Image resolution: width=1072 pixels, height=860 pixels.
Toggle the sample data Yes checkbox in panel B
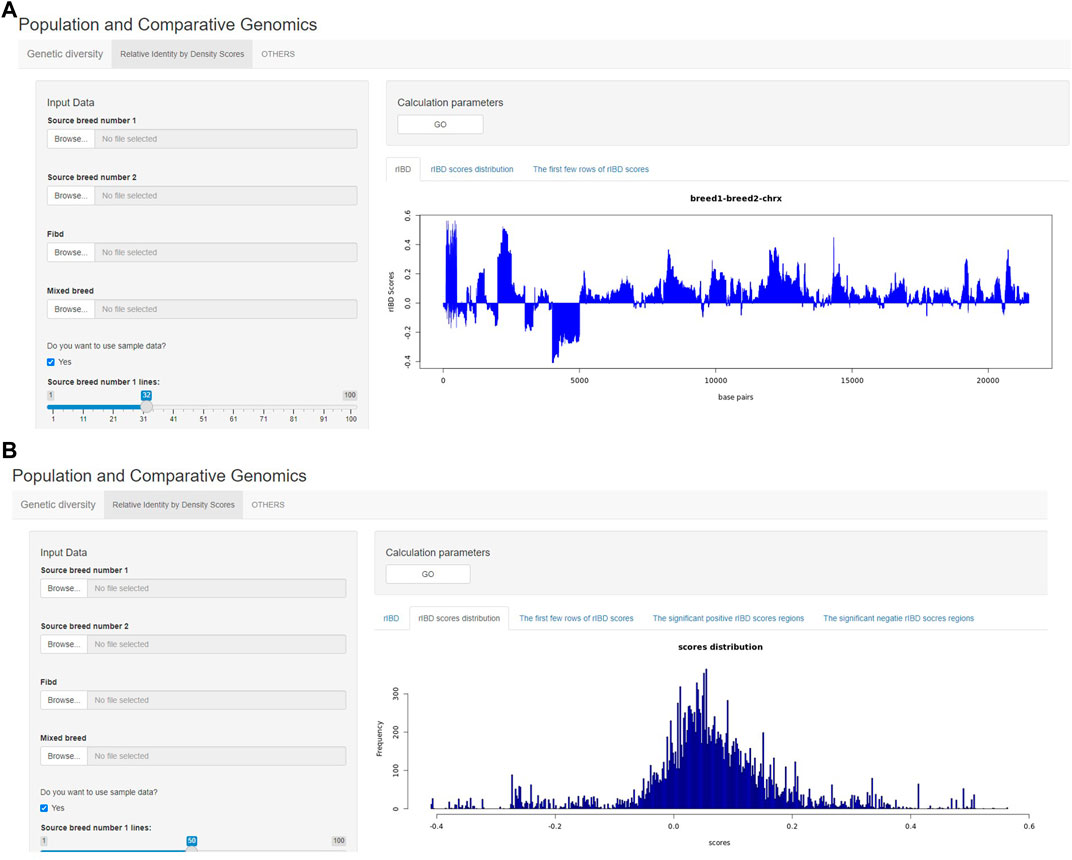click(44, 808)
